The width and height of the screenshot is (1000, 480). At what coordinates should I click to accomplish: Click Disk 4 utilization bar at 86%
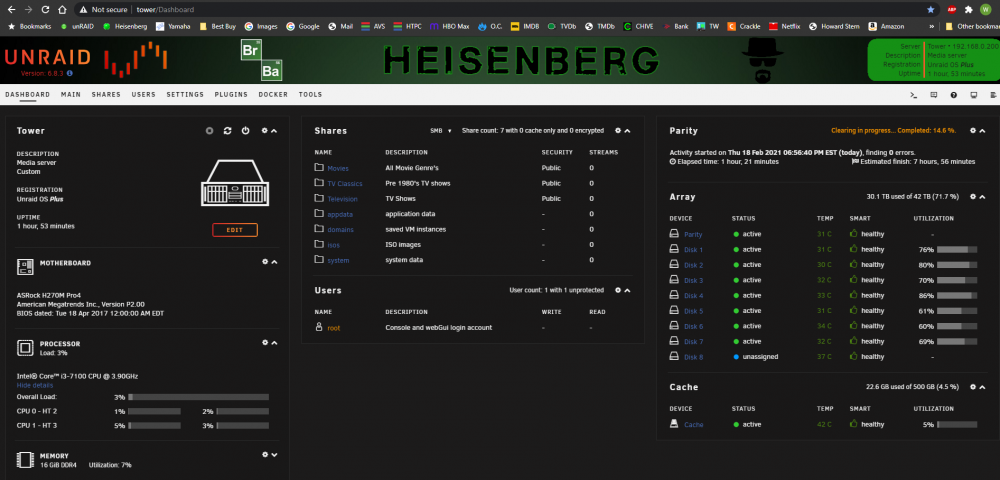957,296
